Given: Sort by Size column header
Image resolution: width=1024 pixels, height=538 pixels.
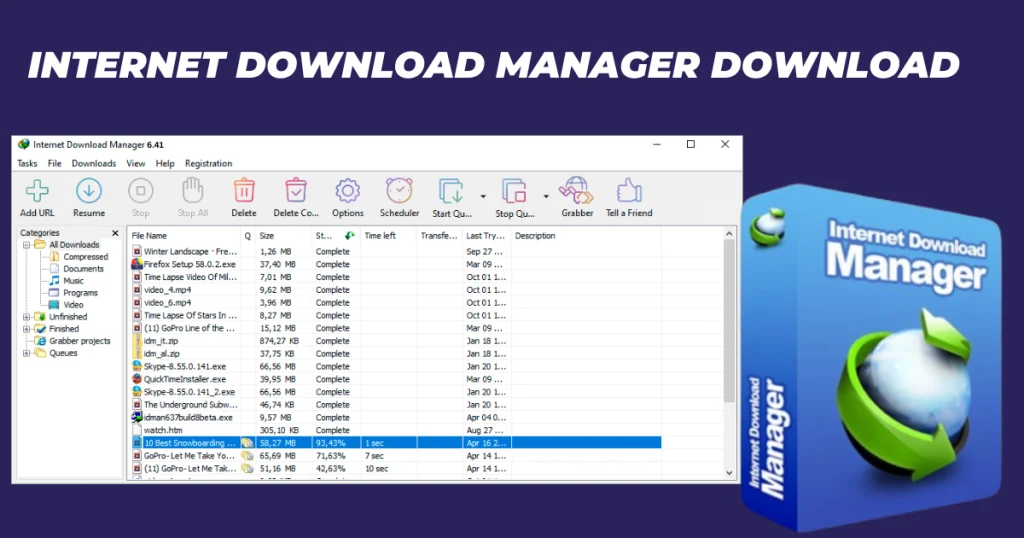Looking at the screenshot, I should click(x=283, y=236).
